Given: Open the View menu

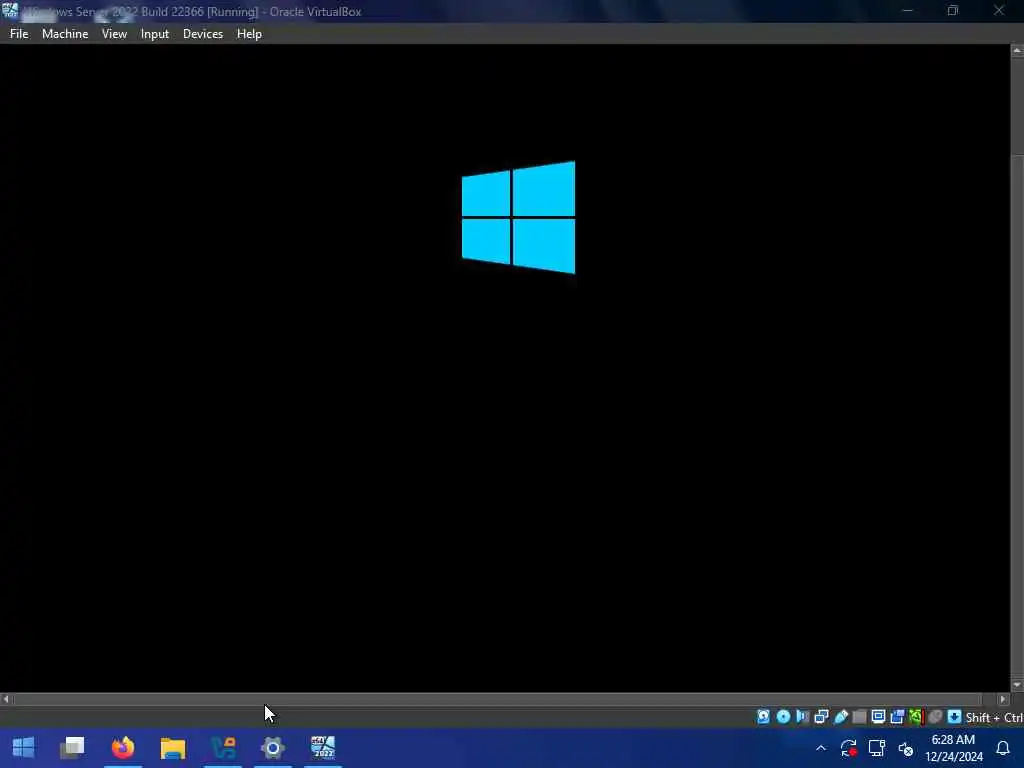Looking at the screenshot, I should click(x=114, y=34).
